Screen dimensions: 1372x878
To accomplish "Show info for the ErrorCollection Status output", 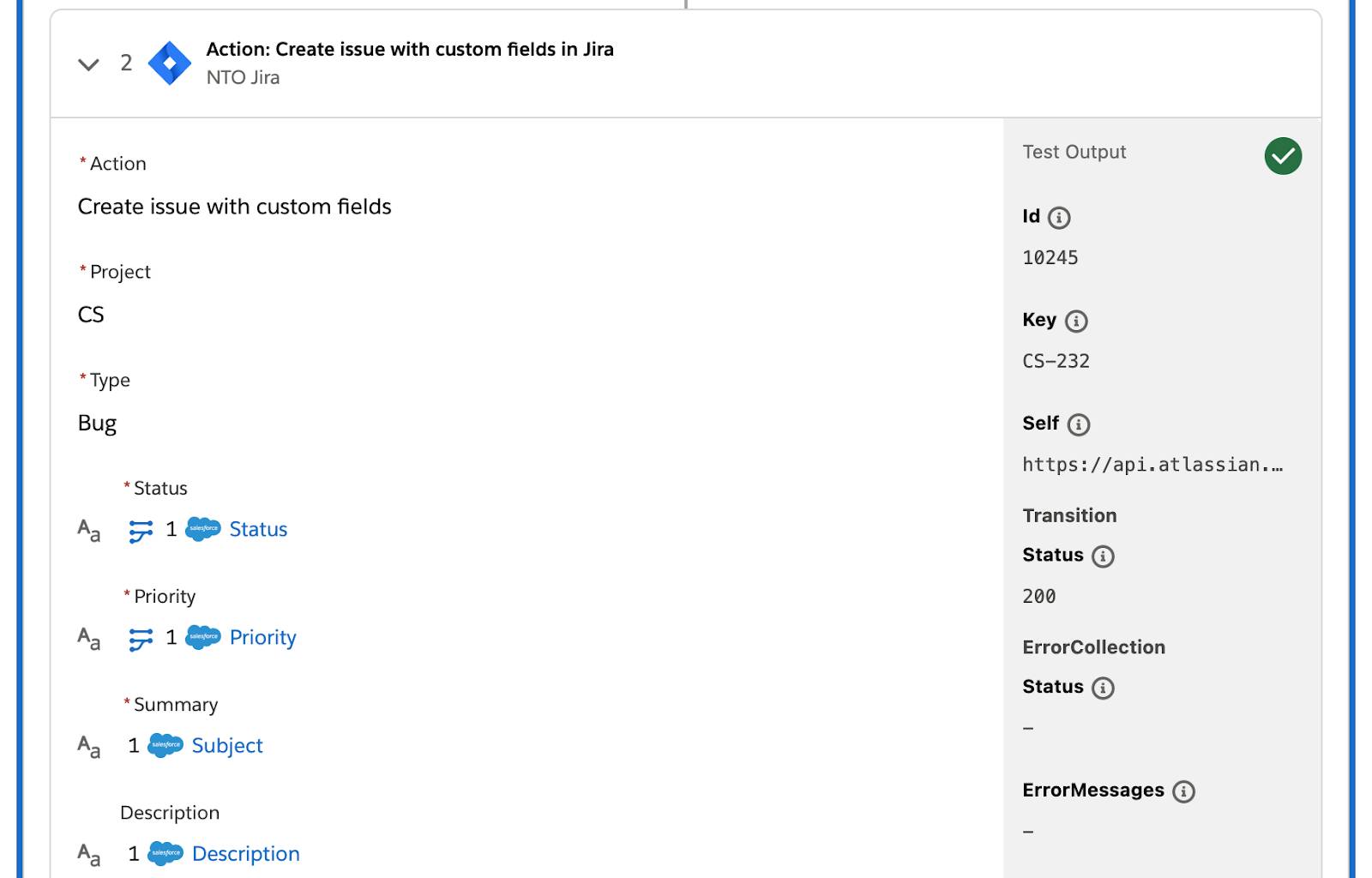I will point(1103,688).
